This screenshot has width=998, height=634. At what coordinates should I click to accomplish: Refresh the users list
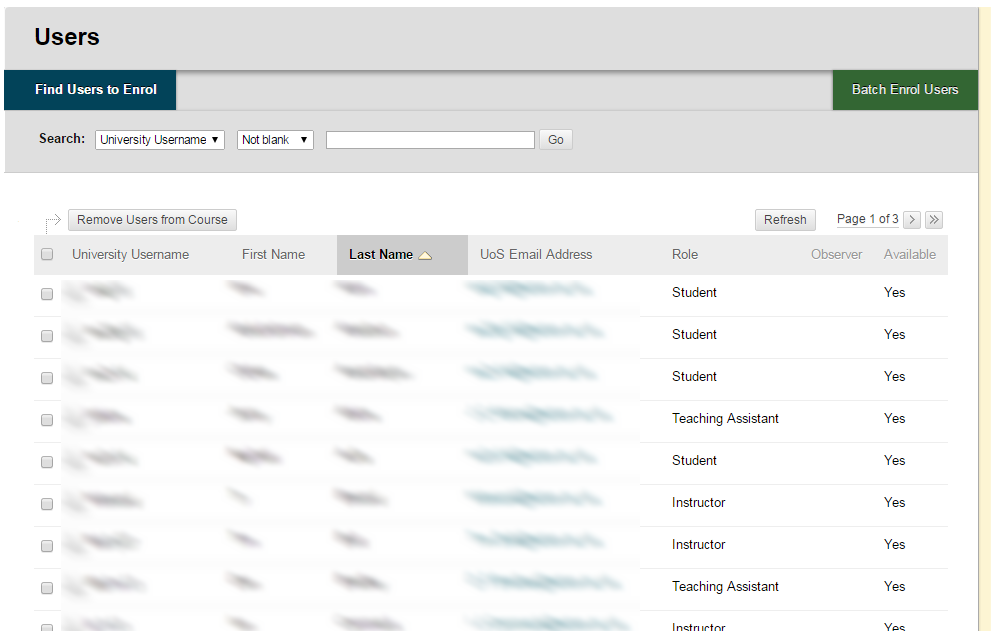coord(785,220)
